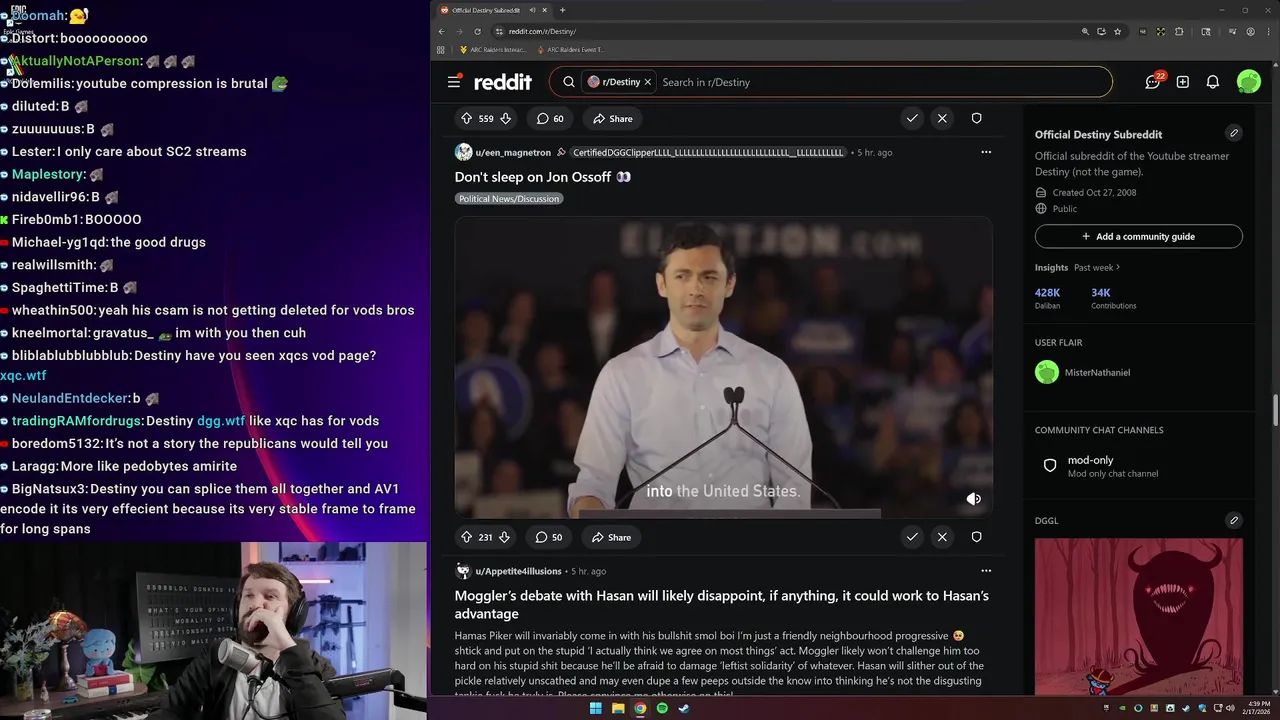Open the zoom magnifier in address bar
The image size is (1280, 720).
point(1085,31)
